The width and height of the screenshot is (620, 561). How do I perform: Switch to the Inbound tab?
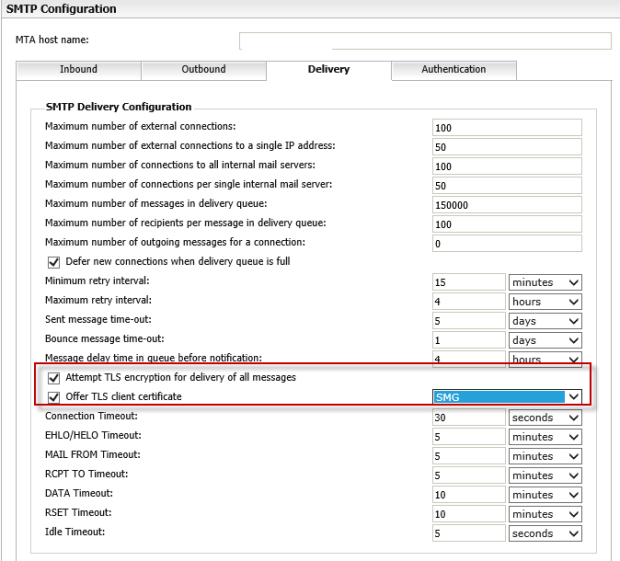[79, 70]
